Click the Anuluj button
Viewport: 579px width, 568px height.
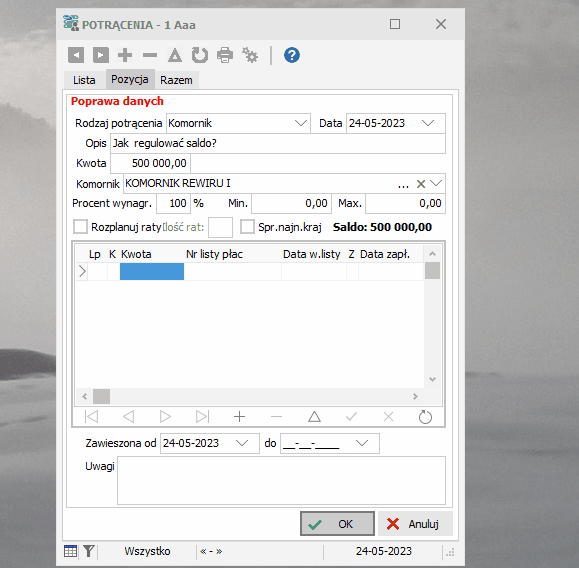coord(415,524)
